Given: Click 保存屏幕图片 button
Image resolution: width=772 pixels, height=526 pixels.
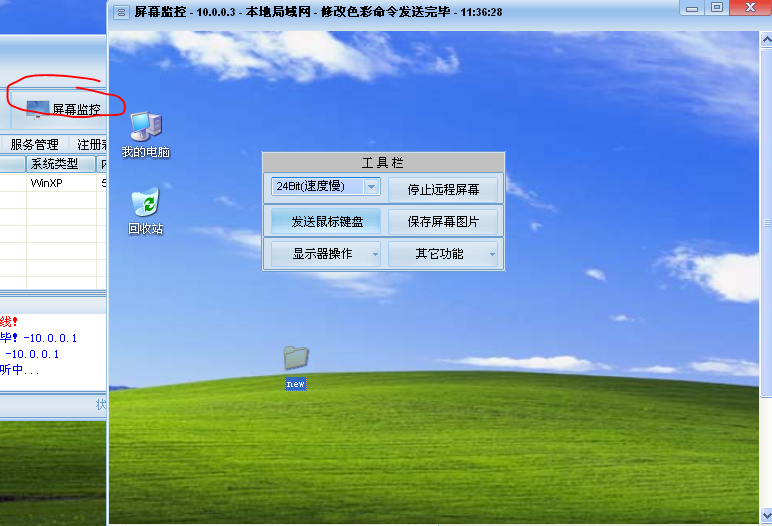Looking at the screenshot, I should pyautogui.click(x=443, y=222).
